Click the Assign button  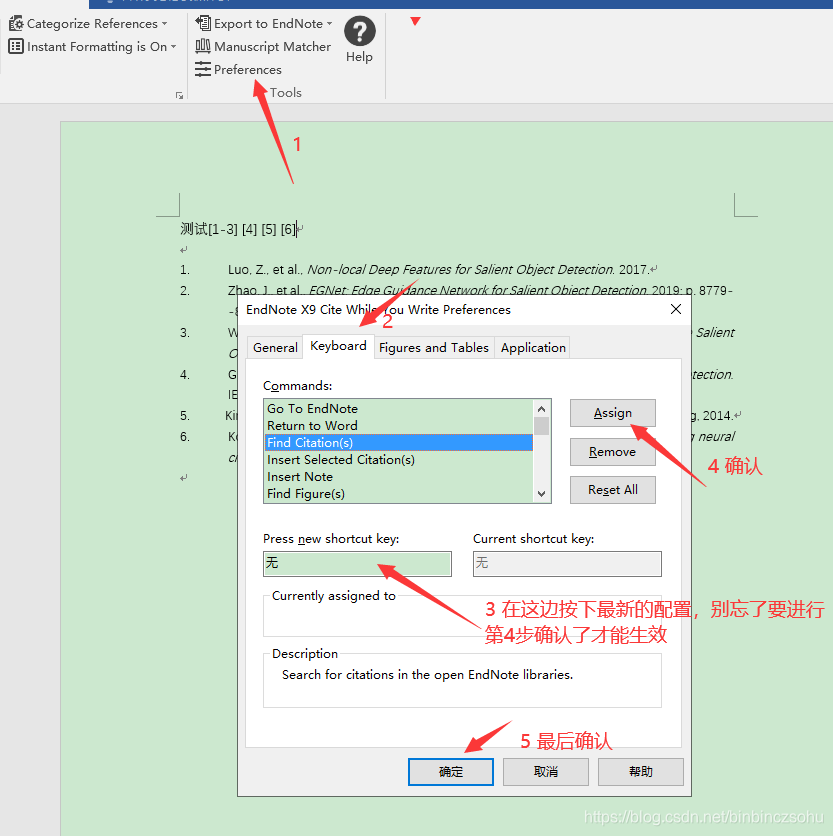tap(613, 413)
